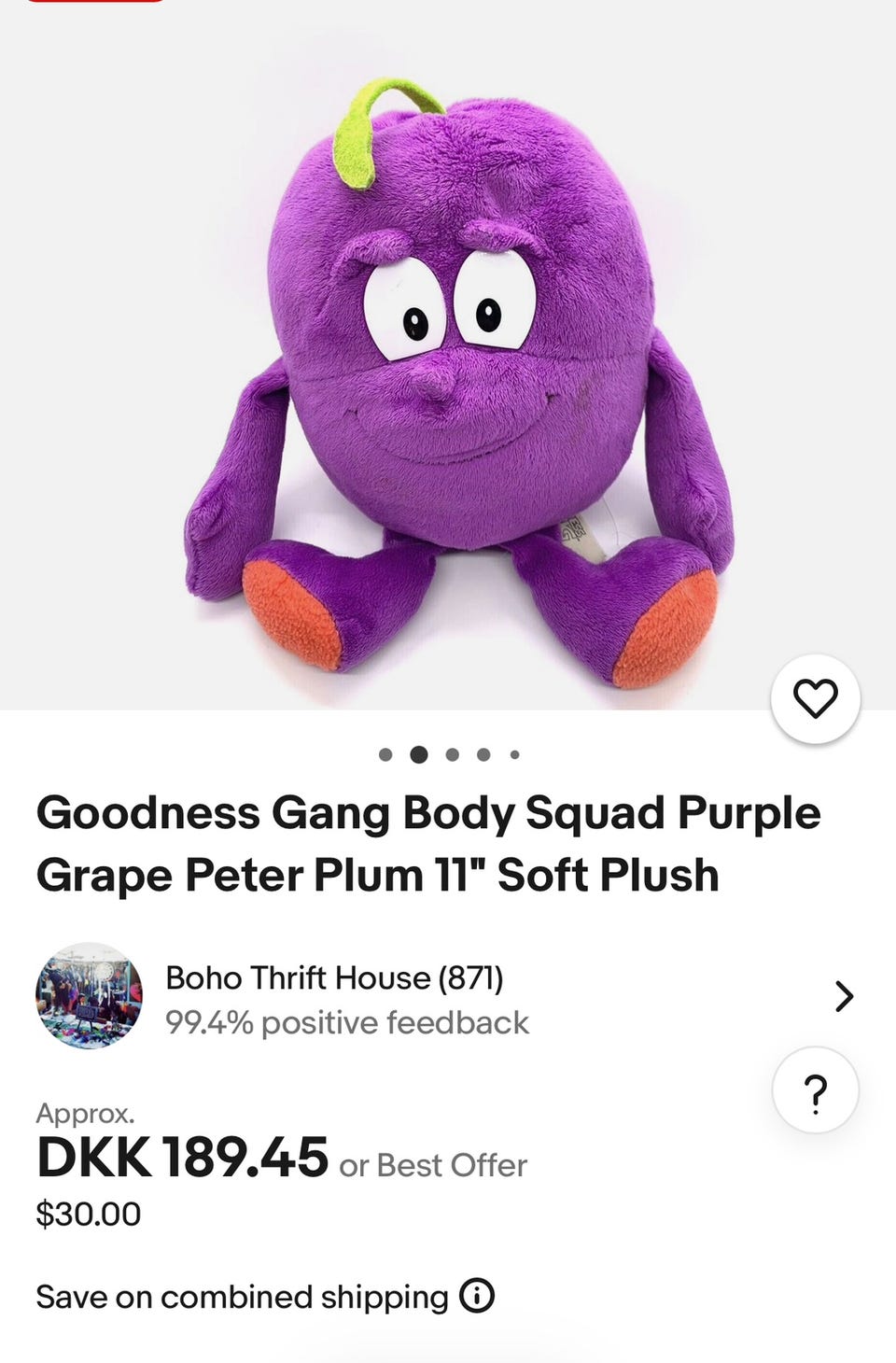Tap the 'or Best Offer' text
The width and height of the screenshot is (896, 1363).
(x=433, y=1165)
